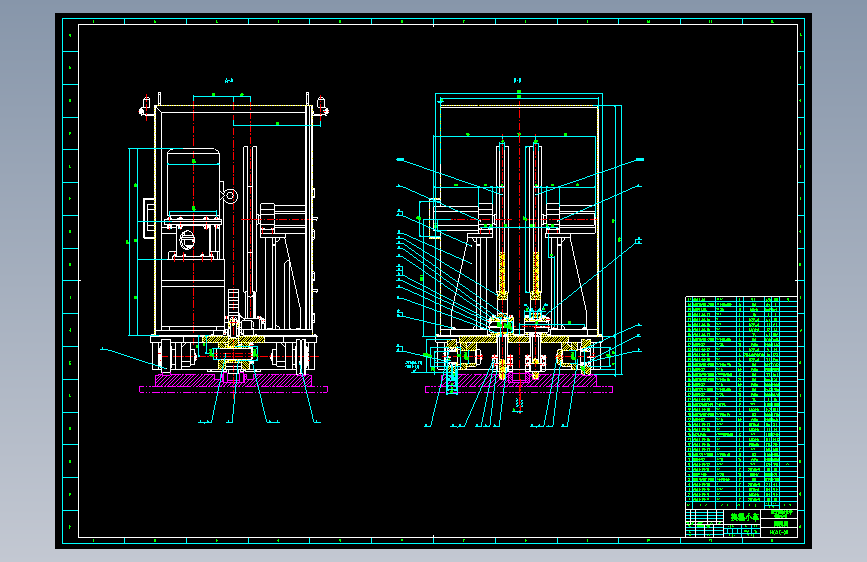
Task: Click the top-right lifting lug of left view
Action: point(321,107)
